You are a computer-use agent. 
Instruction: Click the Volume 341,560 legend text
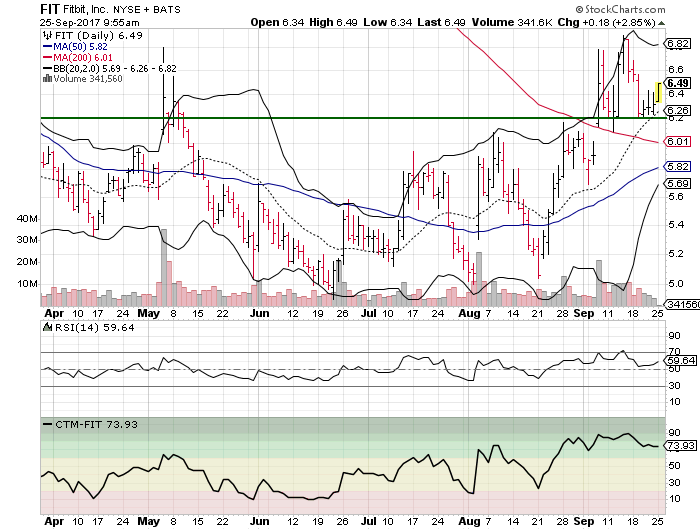click(88, 79)
